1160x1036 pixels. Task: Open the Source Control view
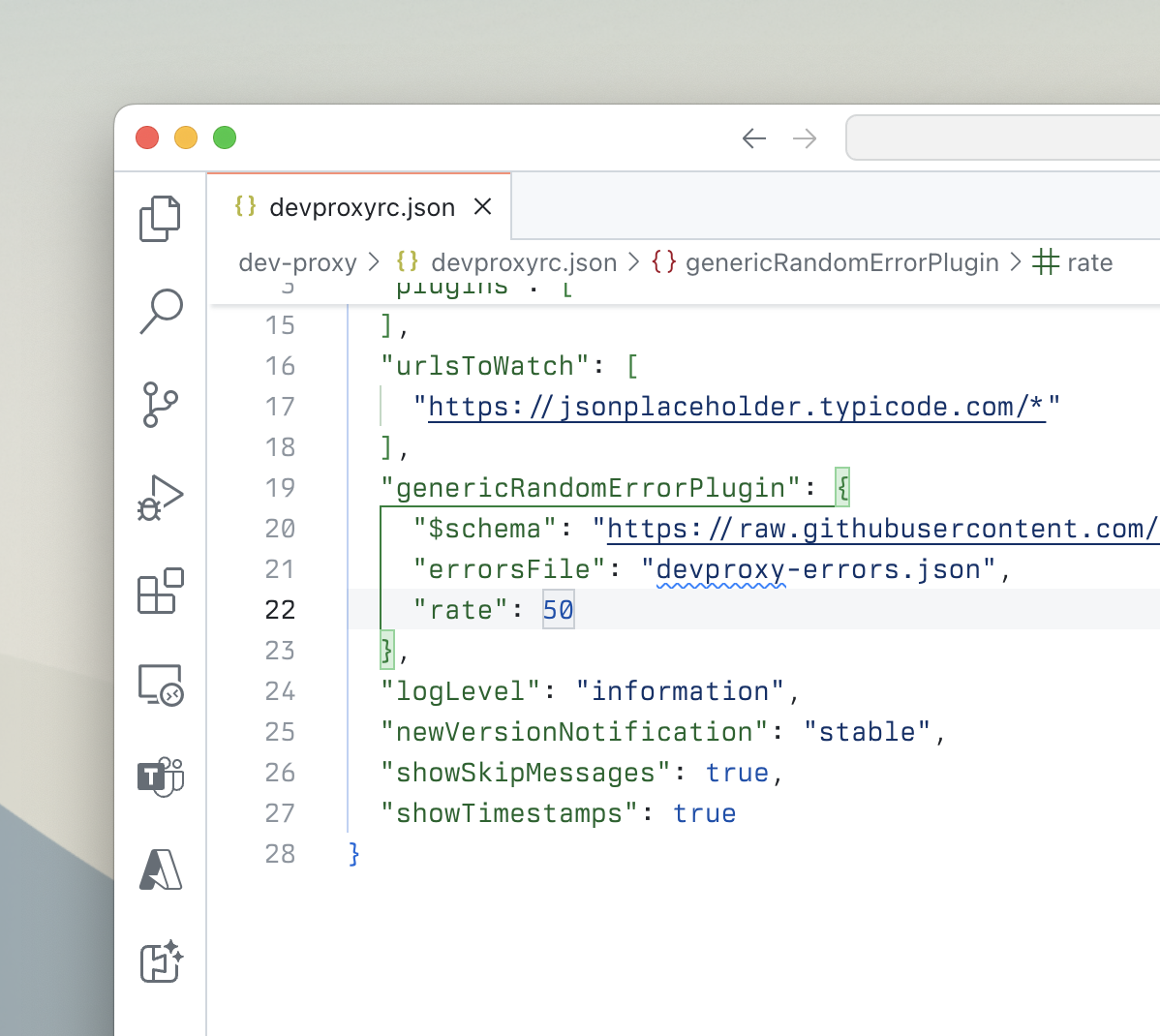coord(160,405)
